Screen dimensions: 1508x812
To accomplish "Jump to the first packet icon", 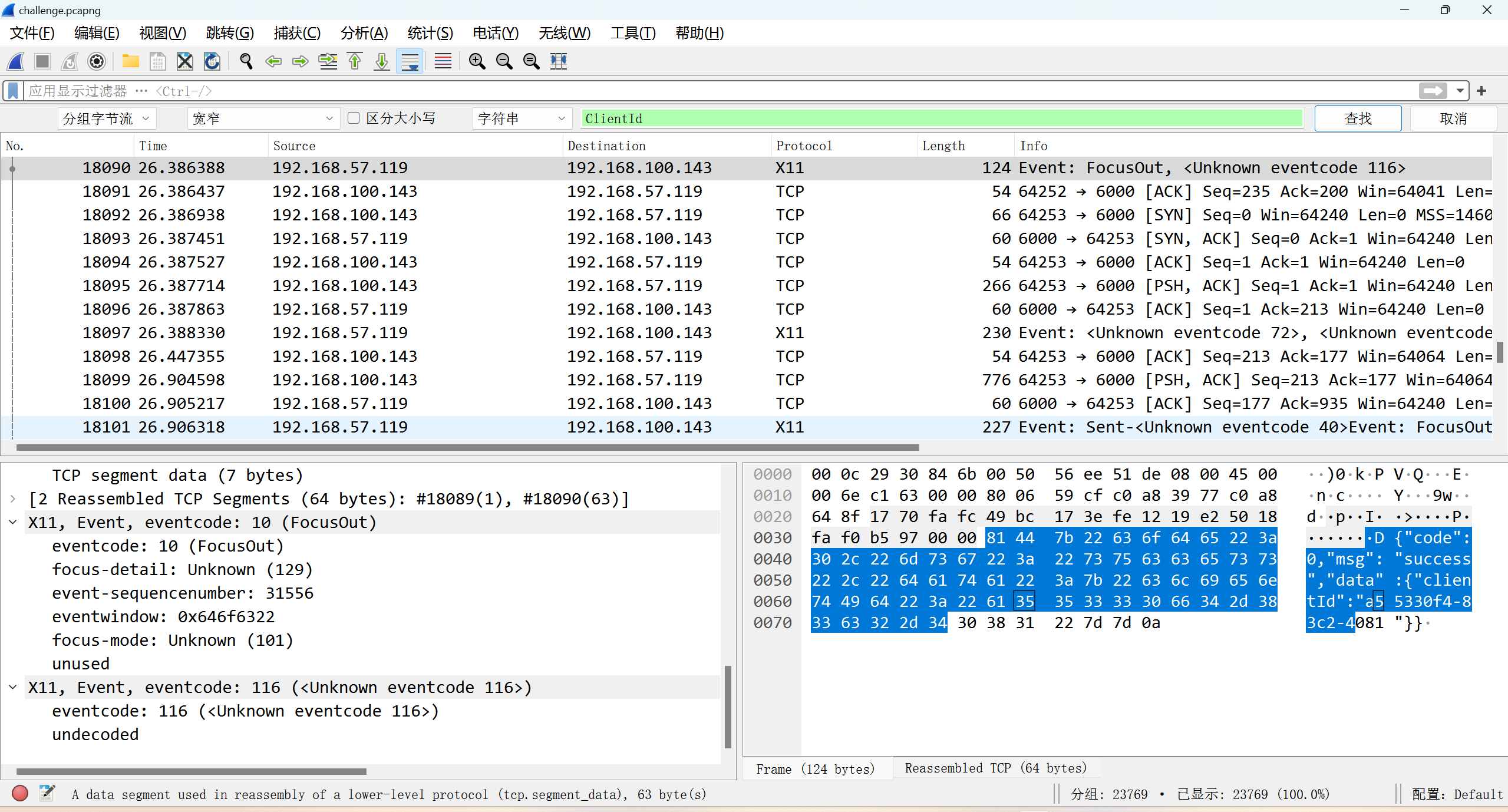I will [355, 61].
